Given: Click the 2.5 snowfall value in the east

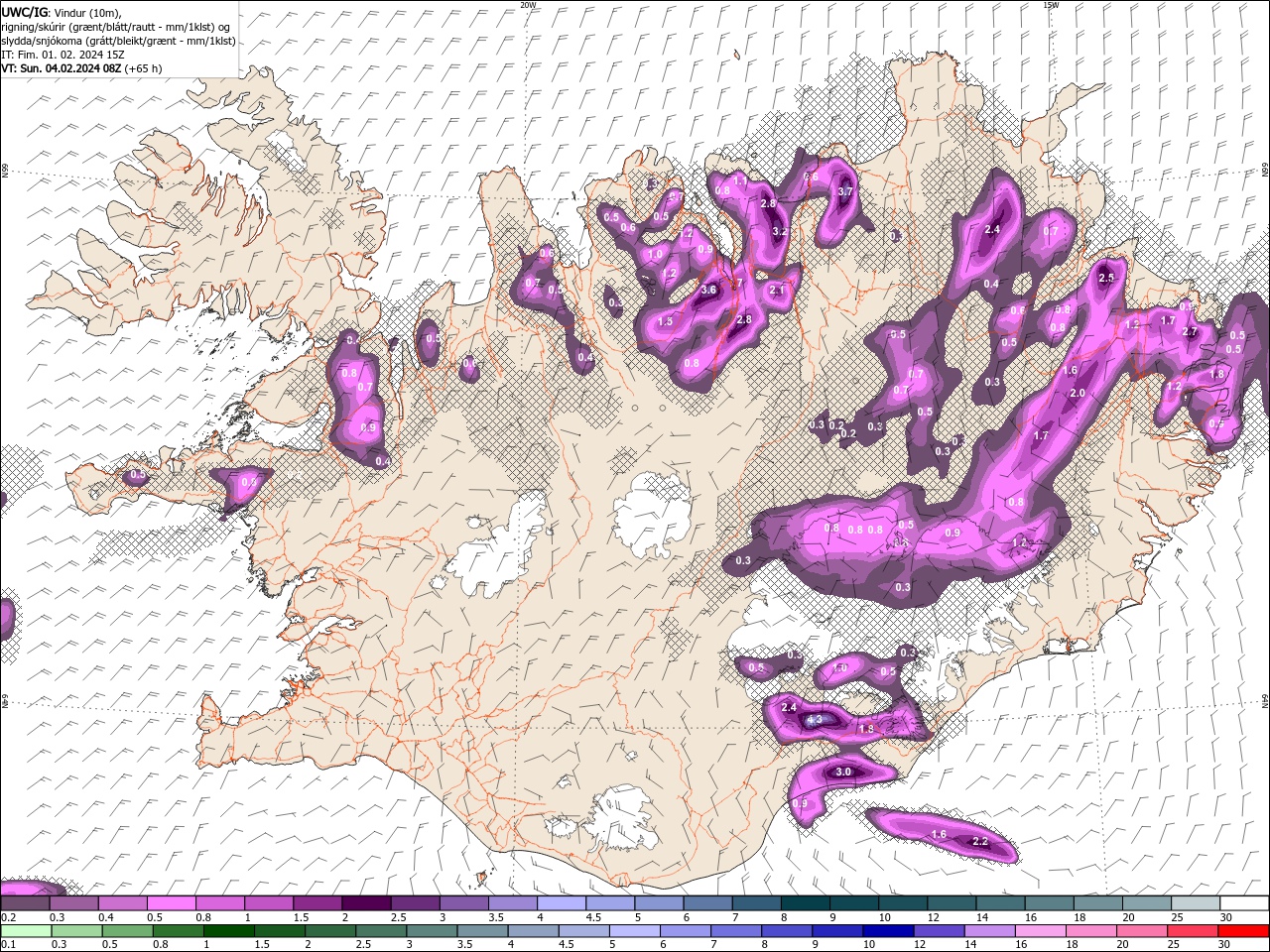Looking at the screenshot, I should [x=1106, y=278].
